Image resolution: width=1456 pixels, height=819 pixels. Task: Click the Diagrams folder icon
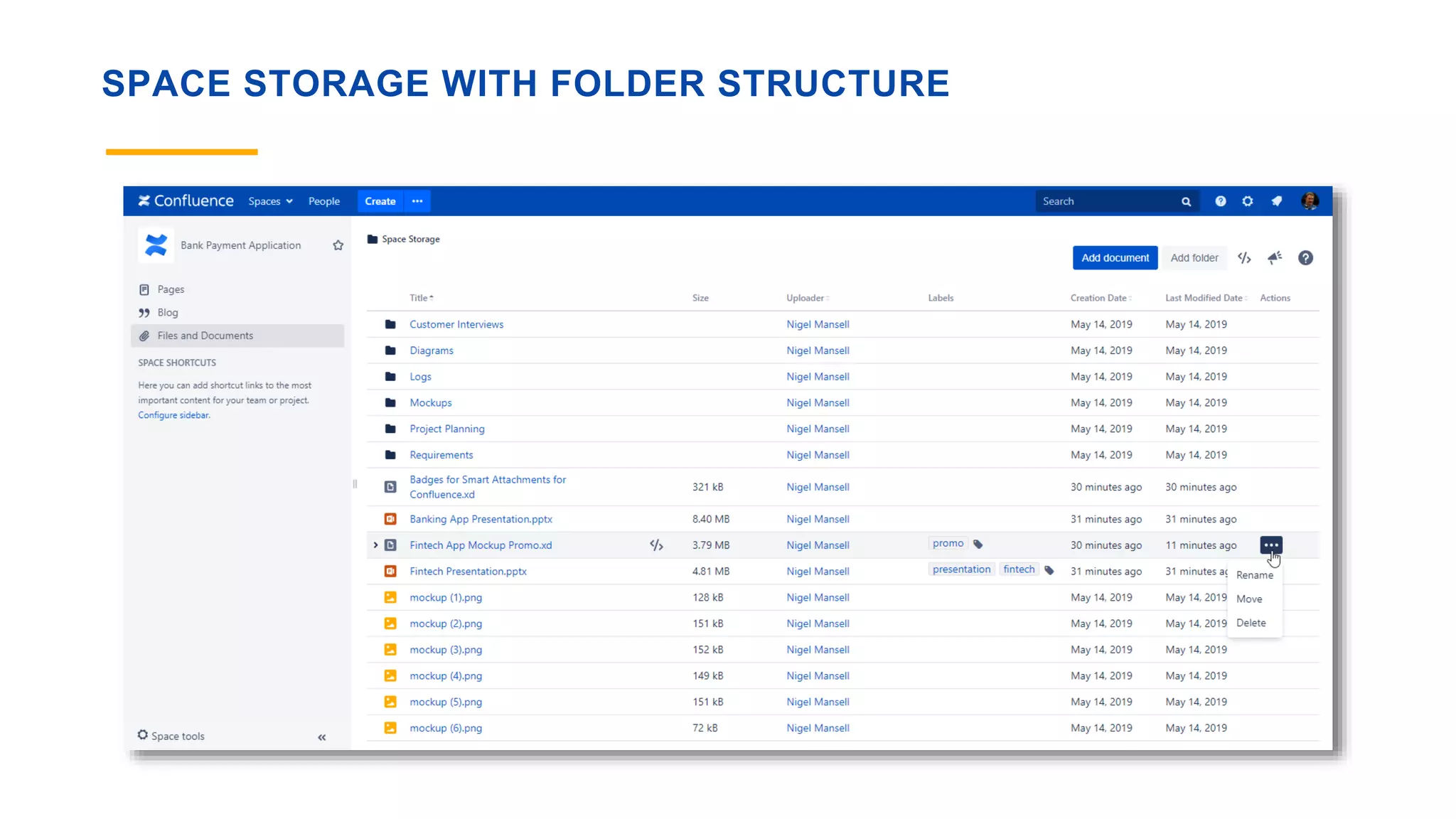[390, 350]
